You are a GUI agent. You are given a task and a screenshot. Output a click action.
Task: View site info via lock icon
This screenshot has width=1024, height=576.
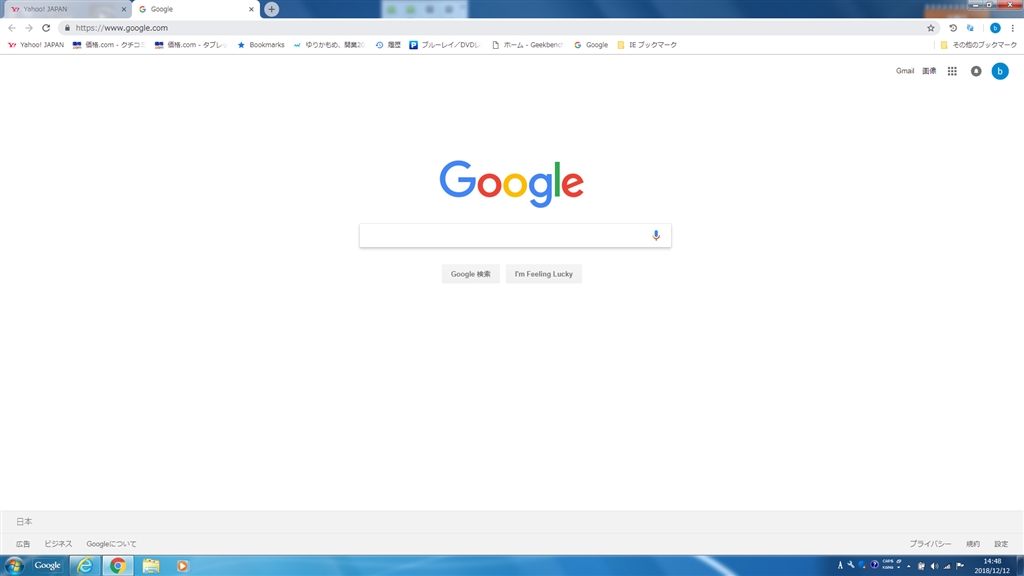[x=67, y=28]
